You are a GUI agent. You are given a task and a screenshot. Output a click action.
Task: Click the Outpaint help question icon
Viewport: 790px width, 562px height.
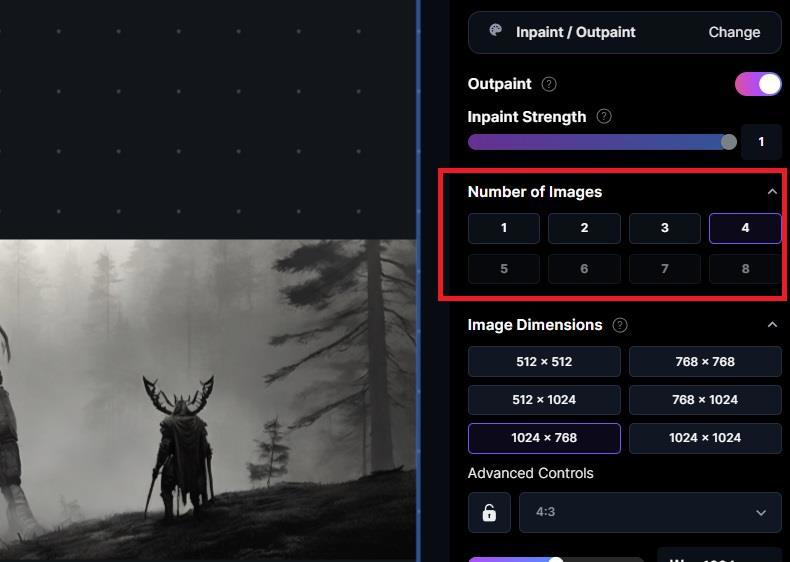[x=549, y=84]
